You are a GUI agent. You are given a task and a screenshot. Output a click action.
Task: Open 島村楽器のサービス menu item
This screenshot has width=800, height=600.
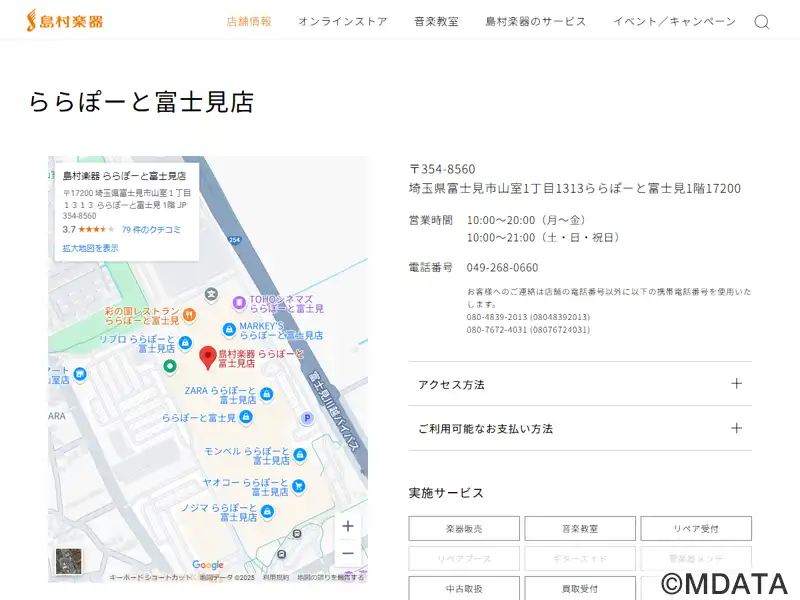coord(536,22)
